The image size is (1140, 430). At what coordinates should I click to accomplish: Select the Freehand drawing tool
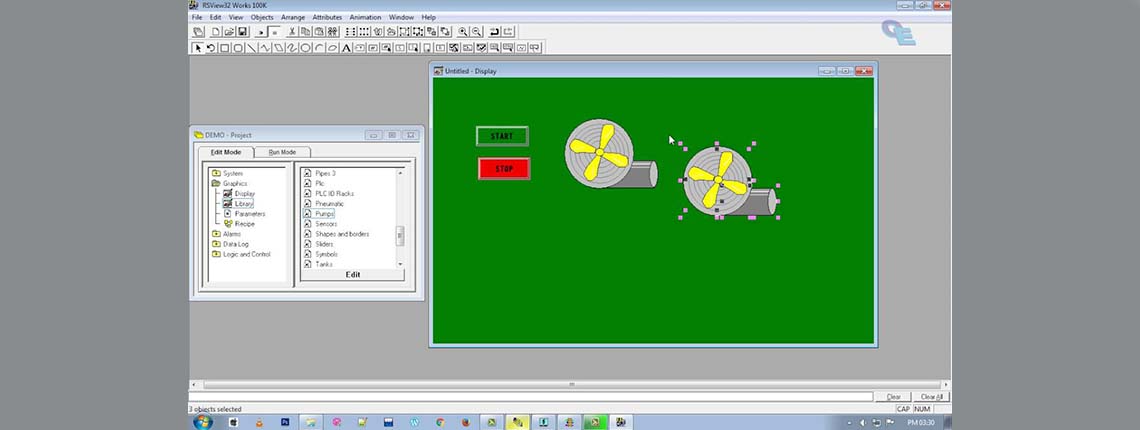(292, 48)
